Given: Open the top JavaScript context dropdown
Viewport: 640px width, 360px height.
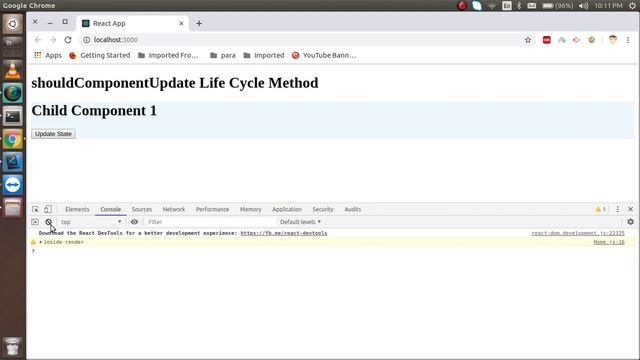Looking at the screenshot, I should [91, 222].
